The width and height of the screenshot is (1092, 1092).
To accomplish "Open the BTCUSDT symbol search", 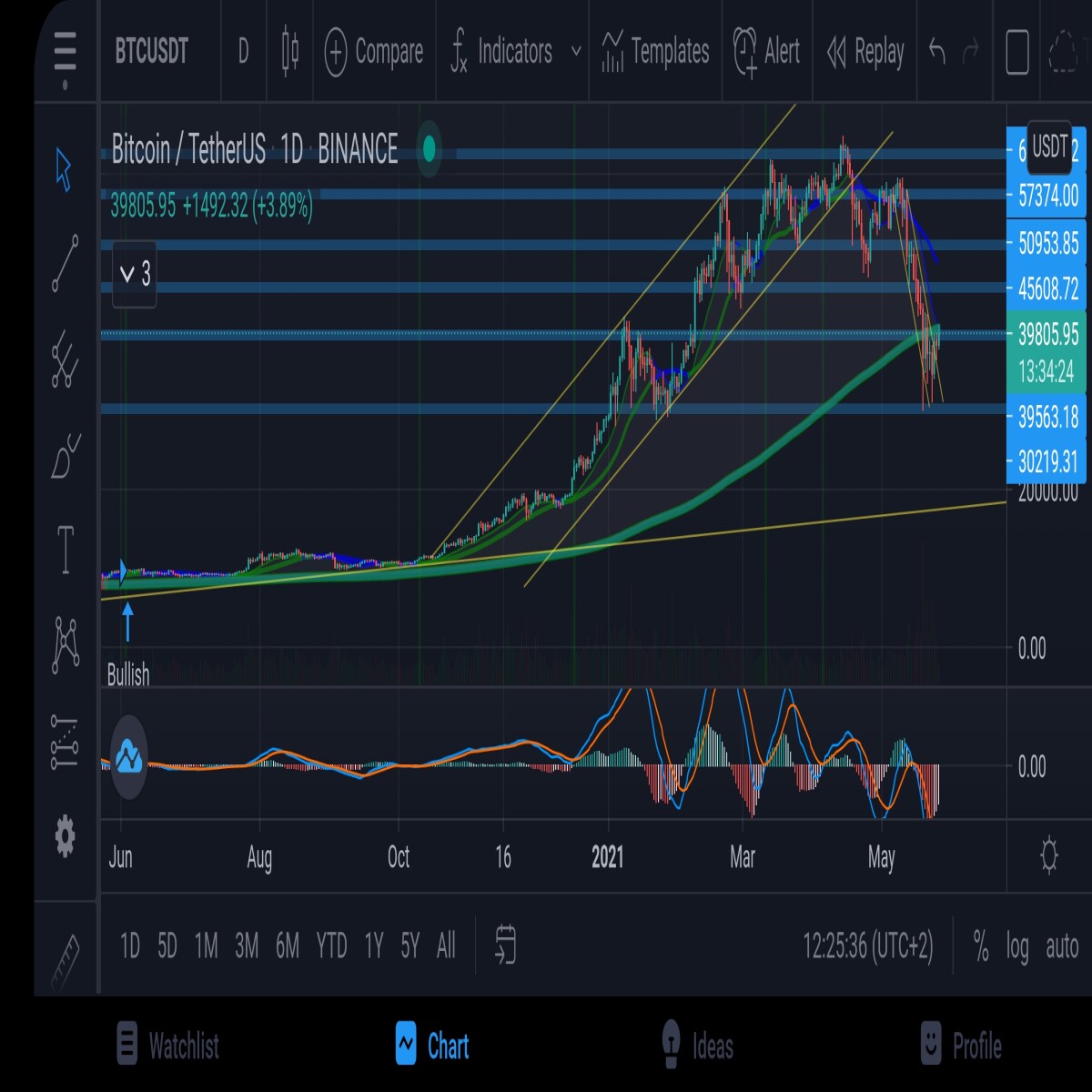I will 152,51.
